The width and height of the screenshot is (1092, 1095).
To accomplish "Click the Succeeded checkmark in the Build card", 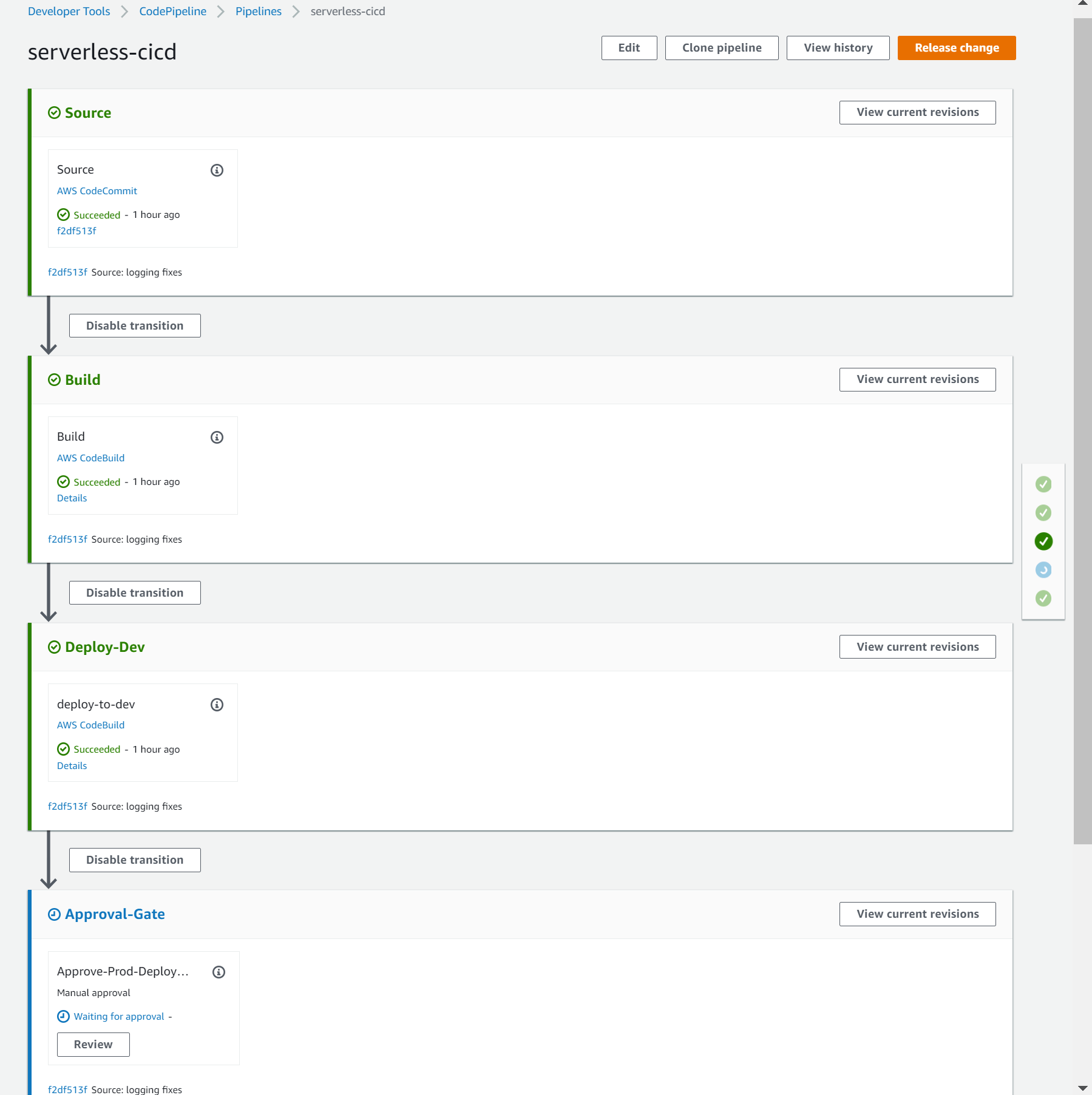I will [64, 481].
